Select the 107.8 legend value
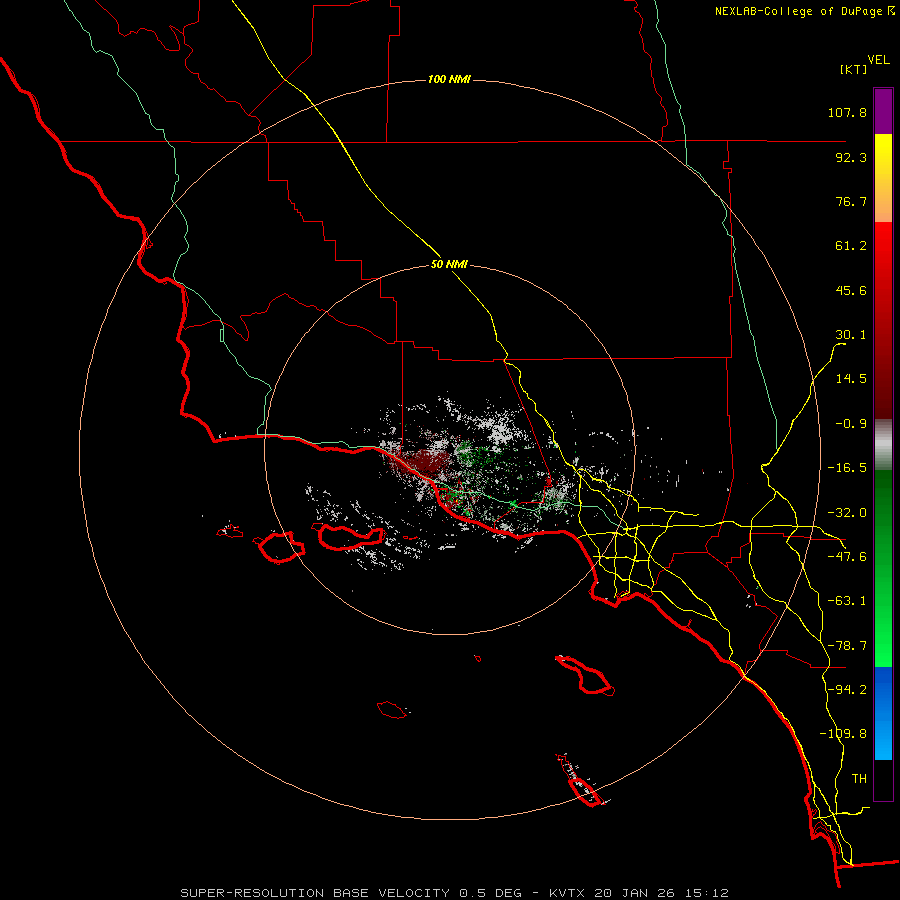 (847, 112)
